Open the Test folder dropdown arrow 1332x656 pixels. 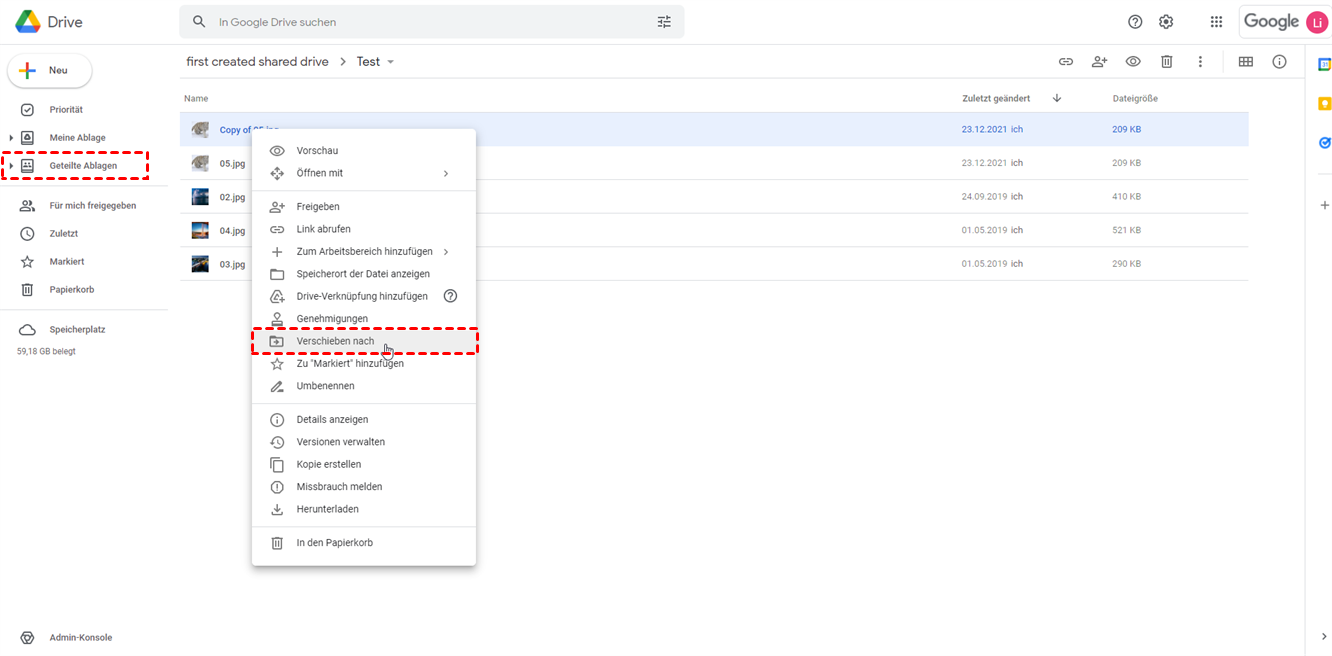(x=391, y=62)
